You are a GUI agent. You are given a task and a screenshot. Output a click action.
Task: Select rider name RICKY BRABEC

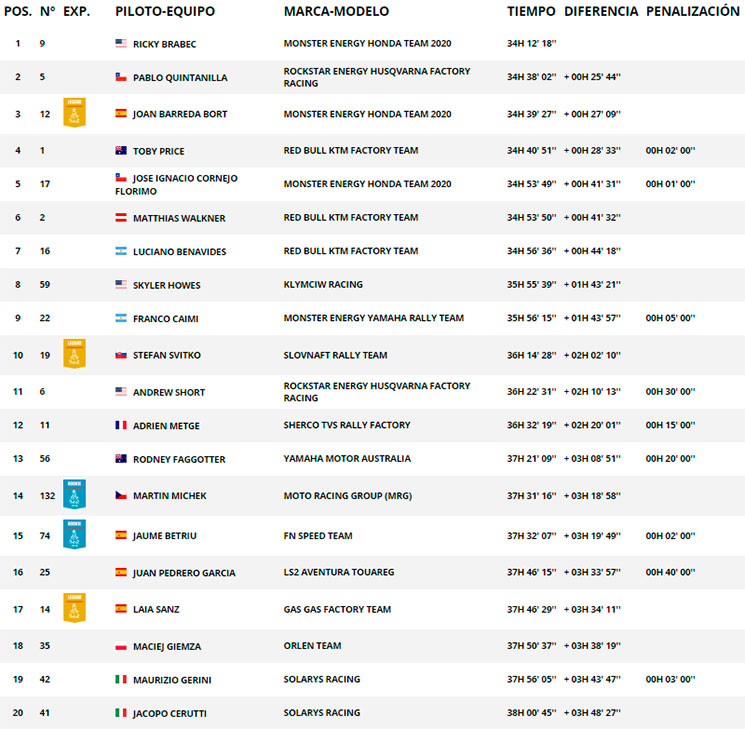pyautogui.click(x=164, y=44)
